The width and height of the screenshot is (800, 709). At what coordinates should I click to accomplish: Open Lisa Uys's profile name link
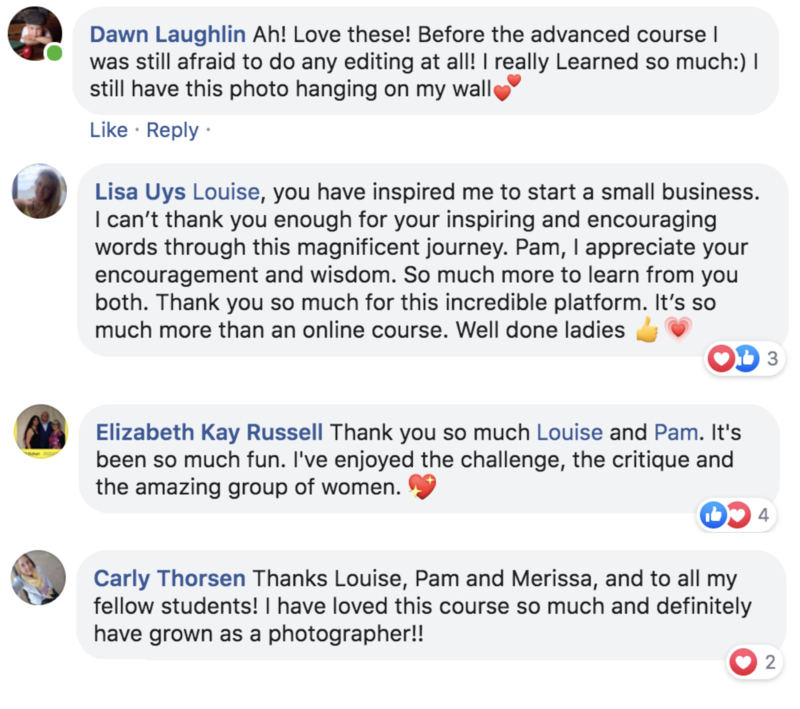click(x=139, y=191)
